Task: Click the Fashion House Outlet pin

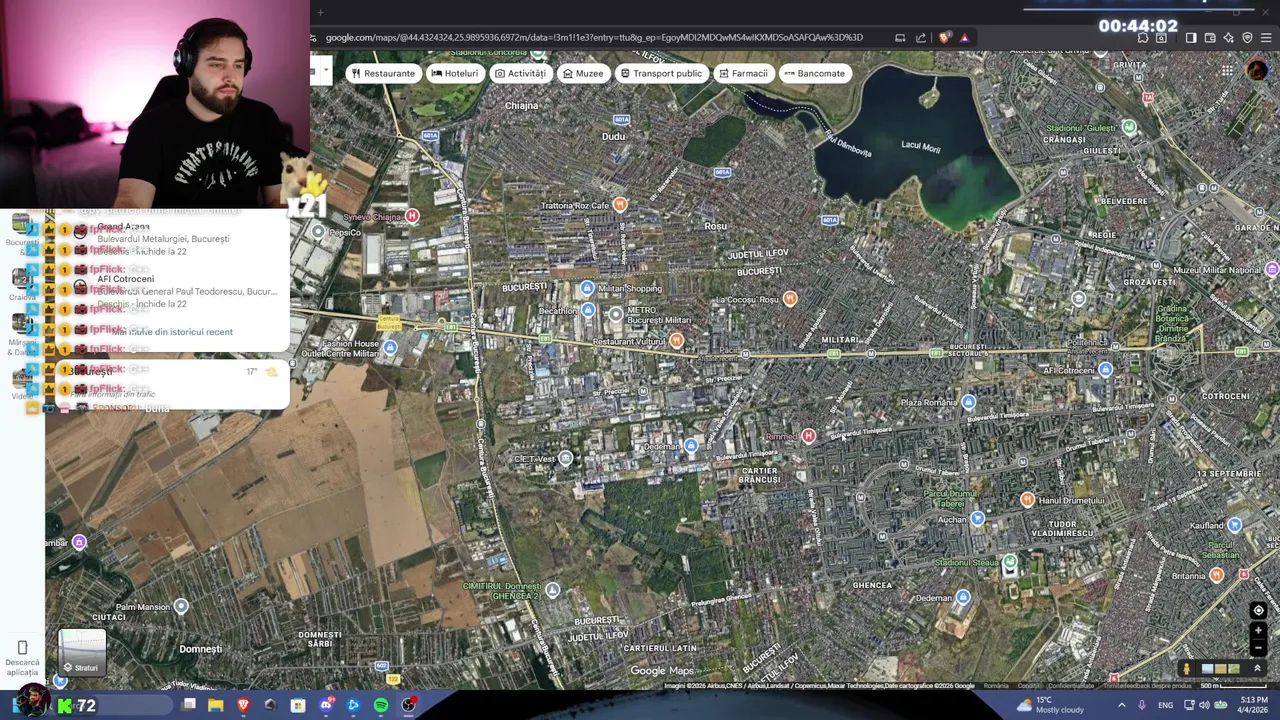Action: pyautogui.click(x=389, y=347)
